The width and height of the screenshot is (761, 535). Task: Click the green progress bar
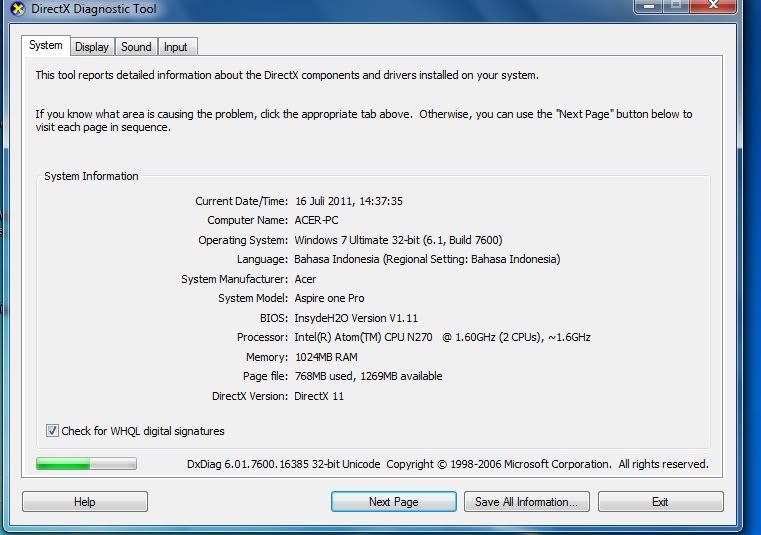(x=86, y=464)
